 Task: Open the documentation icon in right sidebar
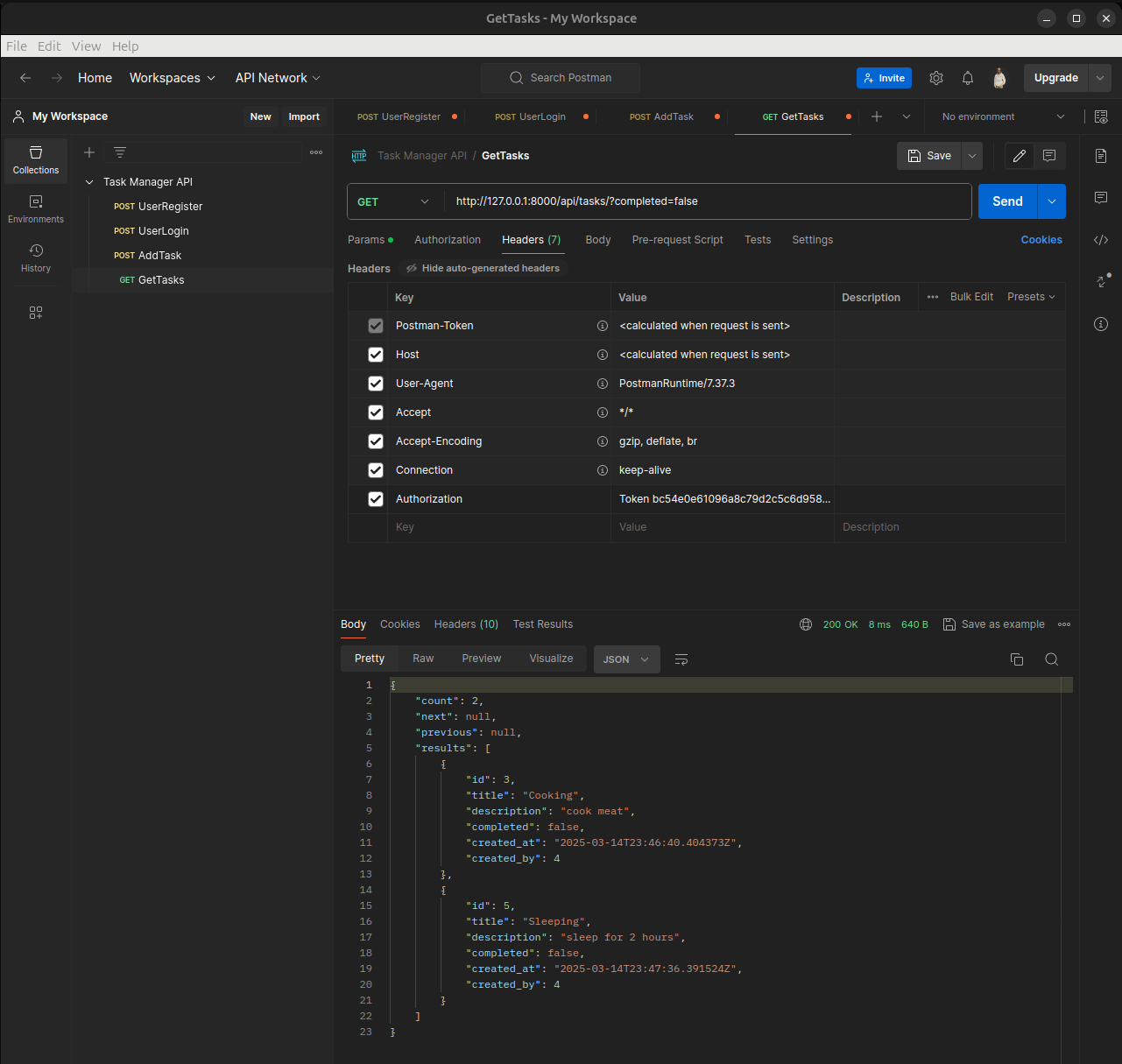(x=1101, y=156)
